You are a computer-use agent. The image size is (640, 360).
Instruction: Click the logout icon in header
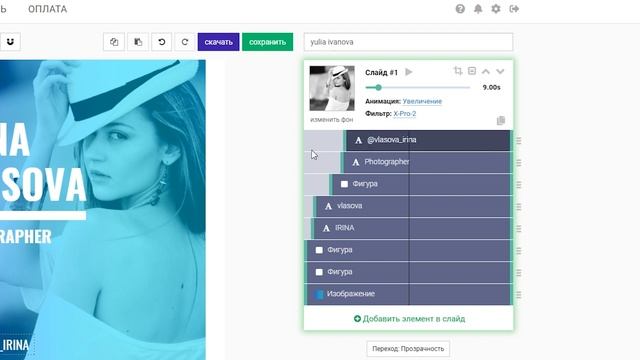tap(514, 9)
